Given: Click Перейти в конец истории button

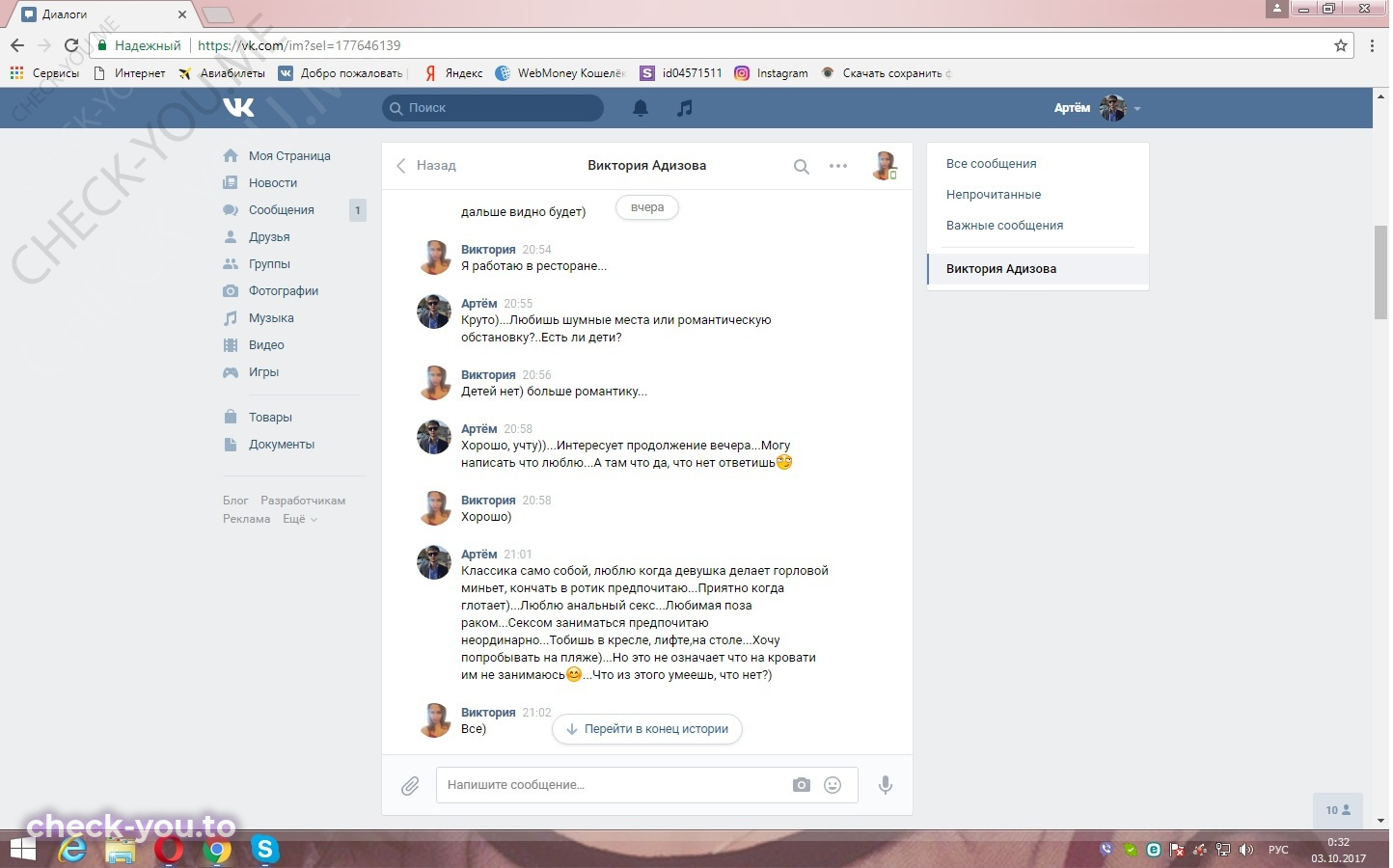Looking at the screenshot, I should [646, 729].
